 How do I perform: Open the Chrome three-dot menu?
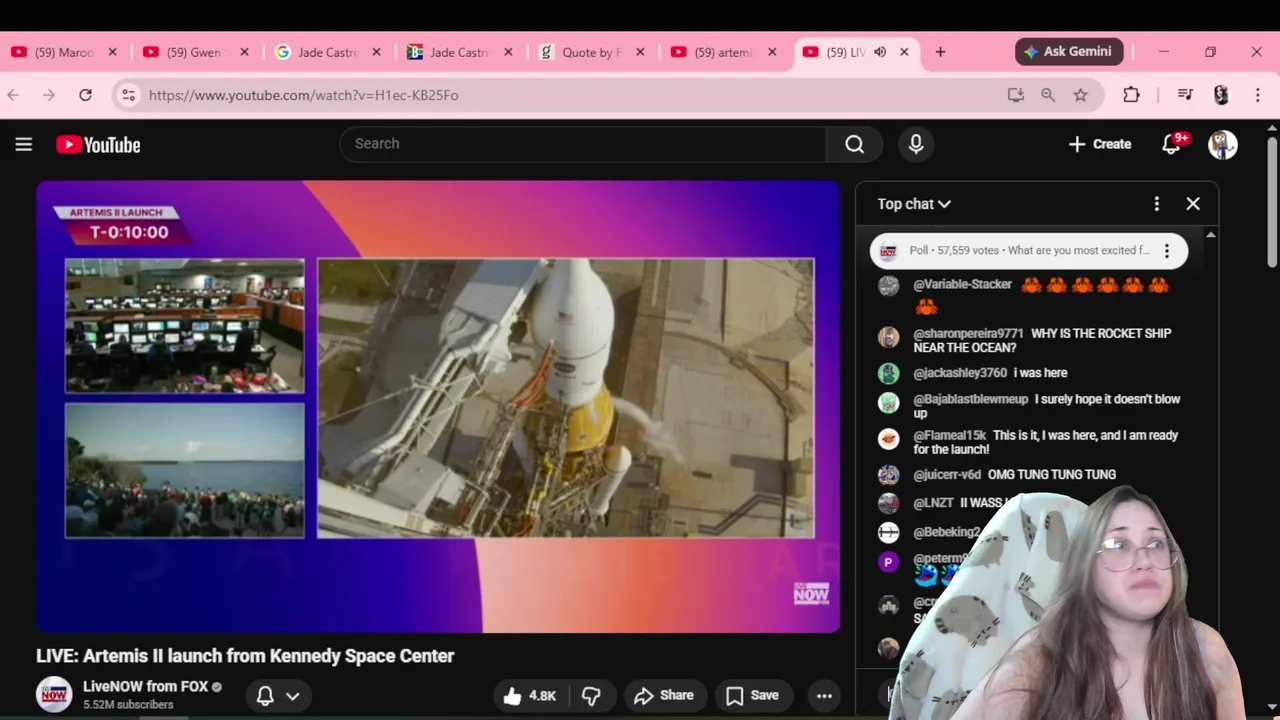[1258, 95]
